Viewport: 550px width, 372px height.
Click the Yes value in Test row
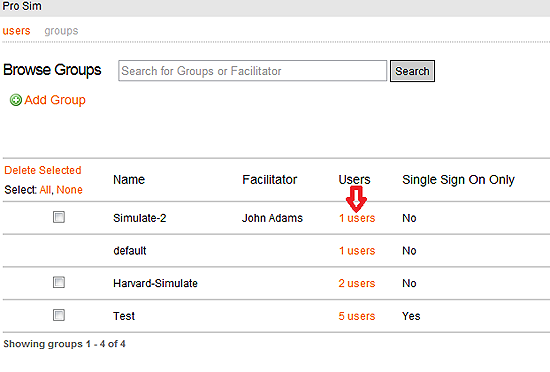(x=411, y=316)
